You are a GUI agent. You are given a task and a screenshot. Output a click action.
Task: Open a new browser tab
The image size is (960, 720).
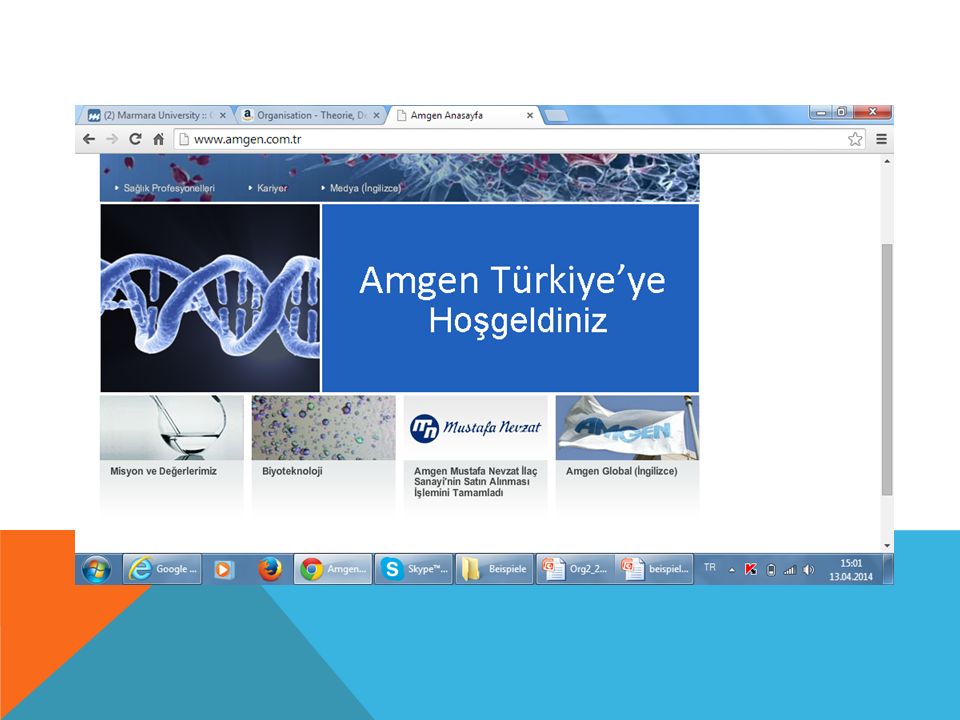click(556, 115)
